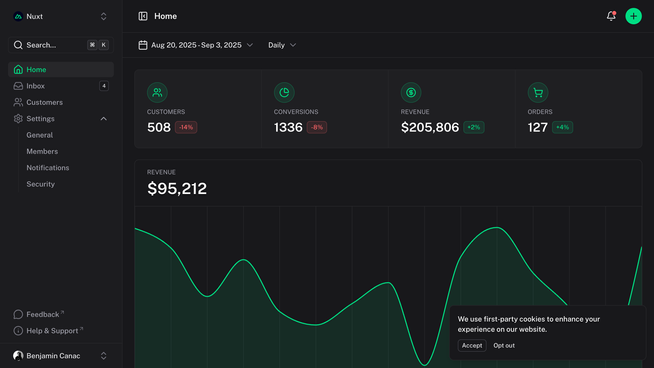Expand user menu chevrons beside Benjamin Canac

[x=103, y=356]
